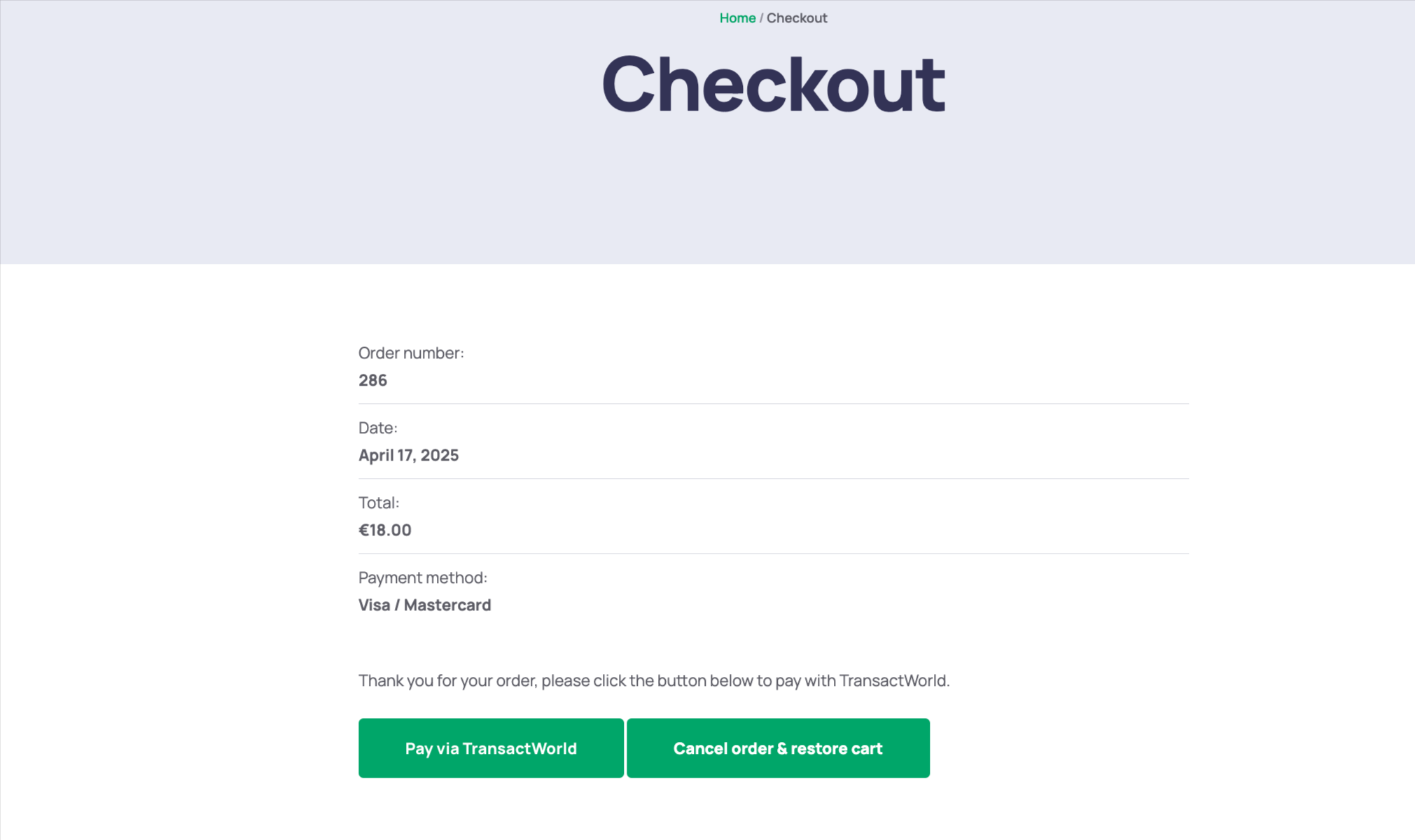Click the €18.00 total amount
1415x840 pixels.
[385, 530]
